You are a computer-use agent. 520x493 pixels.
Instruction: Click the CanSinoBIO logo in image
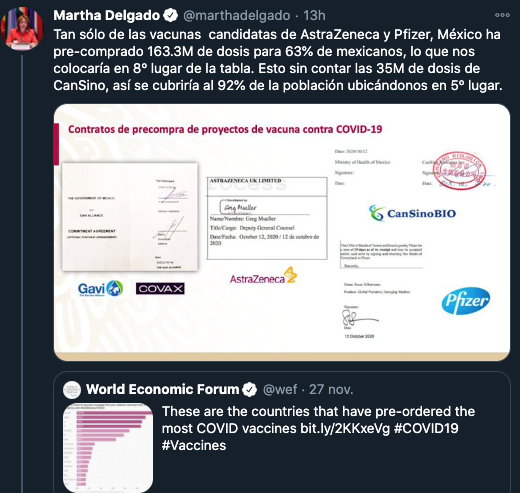click(x=412, y=213)
